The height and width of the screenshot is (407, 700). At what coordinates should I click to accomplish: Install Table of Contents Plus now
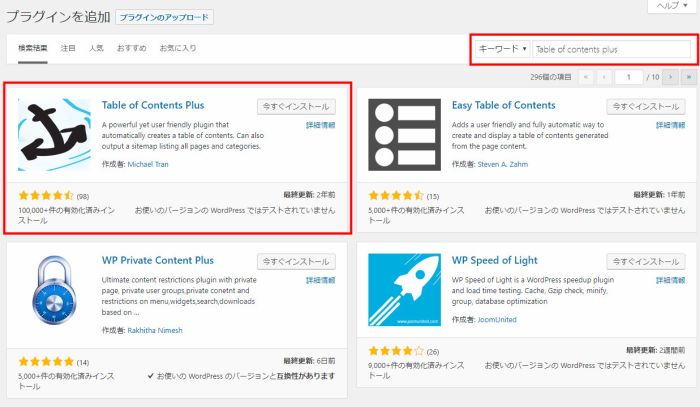tap(296, 107)
